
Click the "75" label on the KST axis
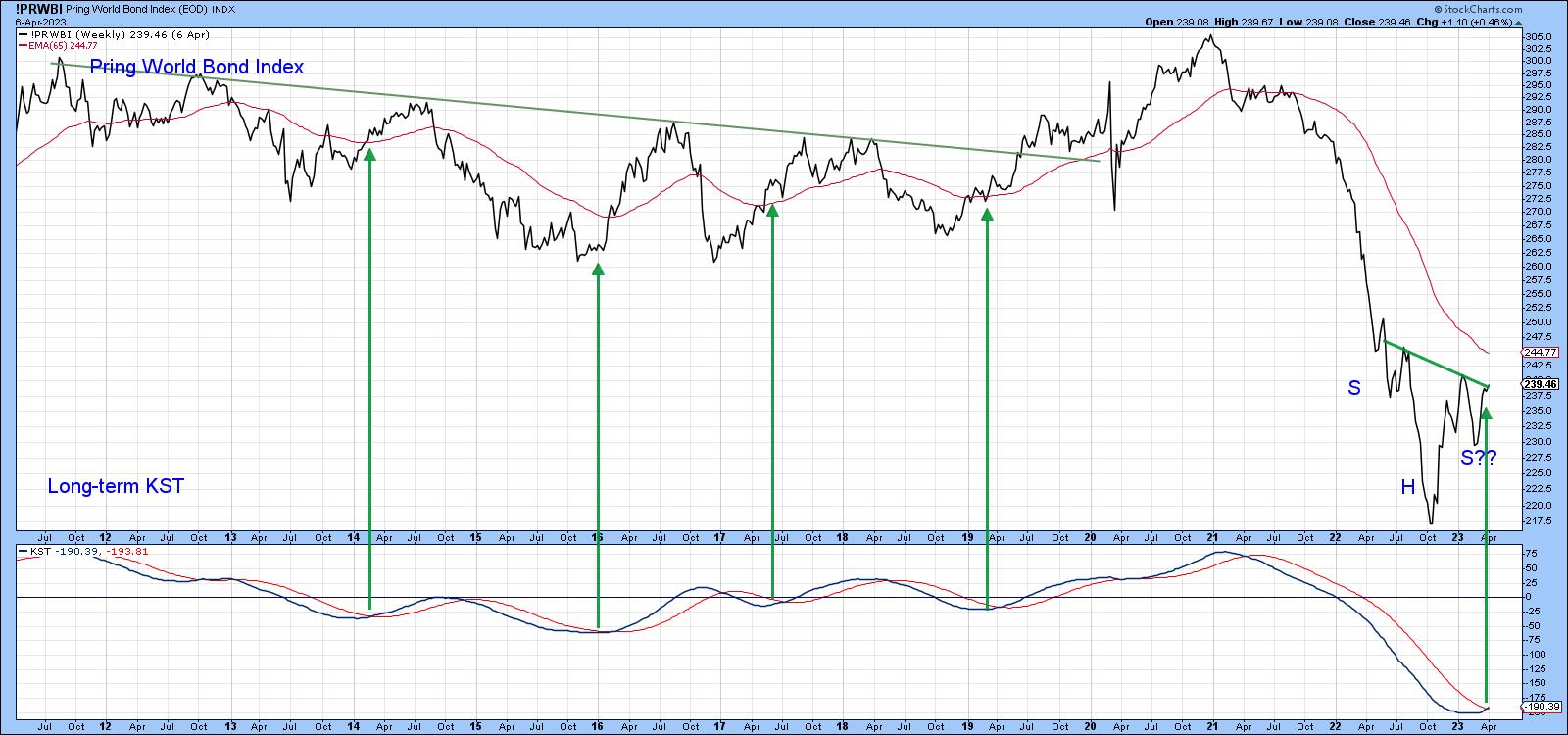click(x=1531, y=554)
